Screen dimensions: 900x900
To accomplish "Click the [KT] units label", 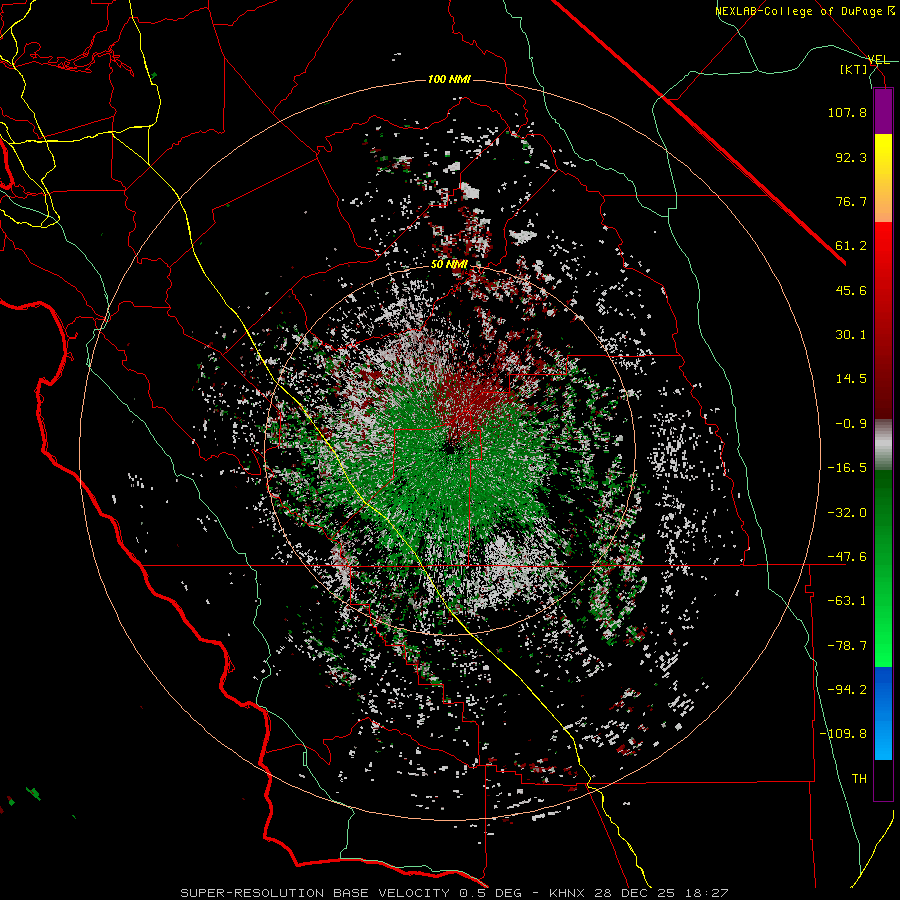I will tap(854, 69).
